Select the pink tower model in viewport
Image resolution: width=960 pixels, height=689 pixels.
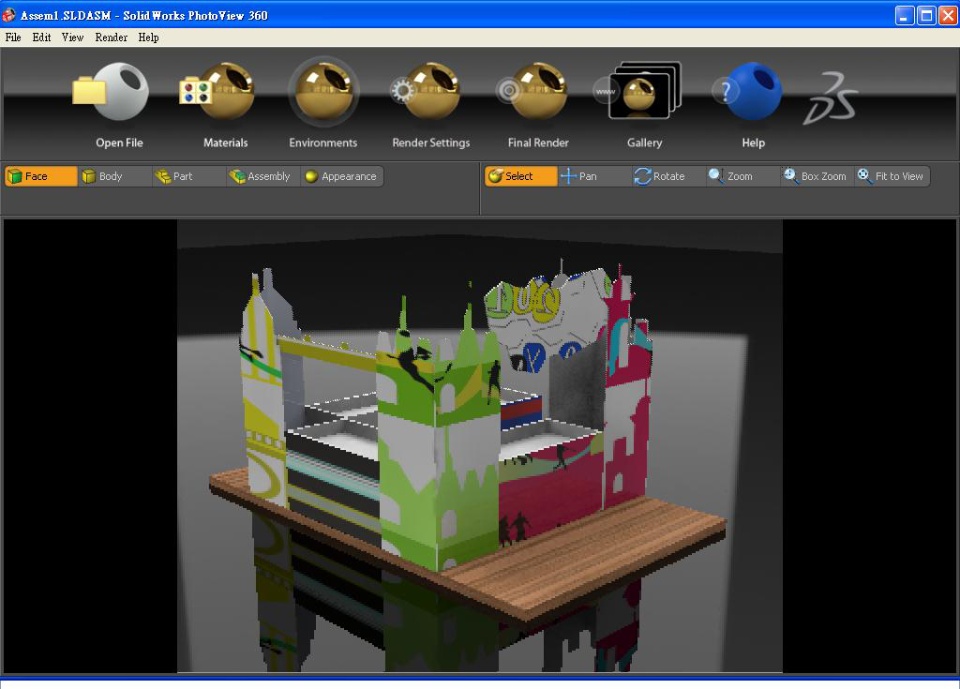[626, 392]
